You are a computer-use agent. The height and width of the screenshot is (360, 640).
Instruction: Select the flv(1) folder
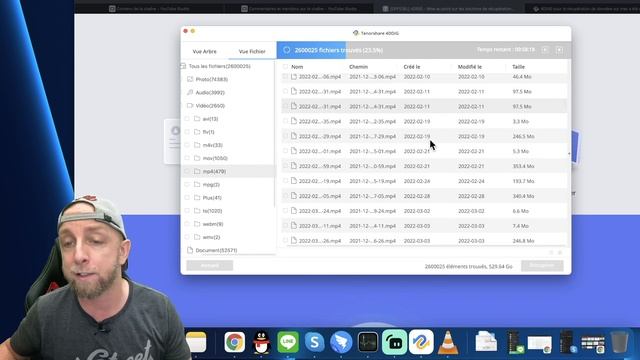(208, 132)
